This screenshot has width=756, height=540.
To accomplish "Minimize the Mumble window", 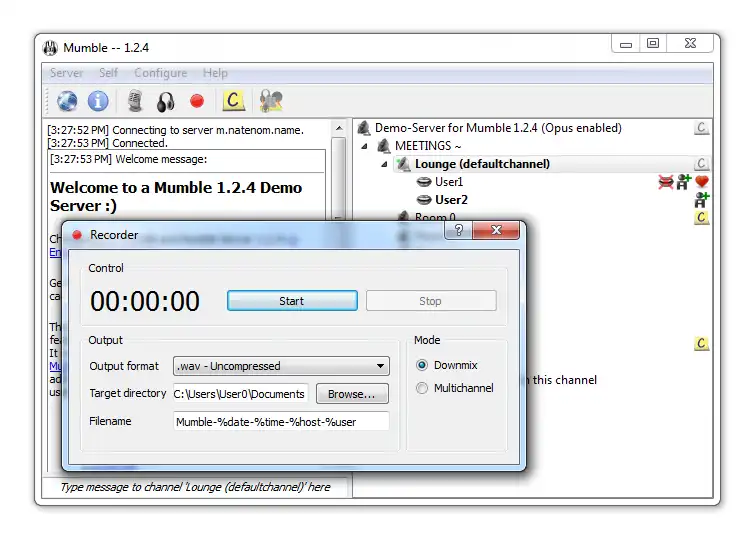I will click(x=625, y=44).
